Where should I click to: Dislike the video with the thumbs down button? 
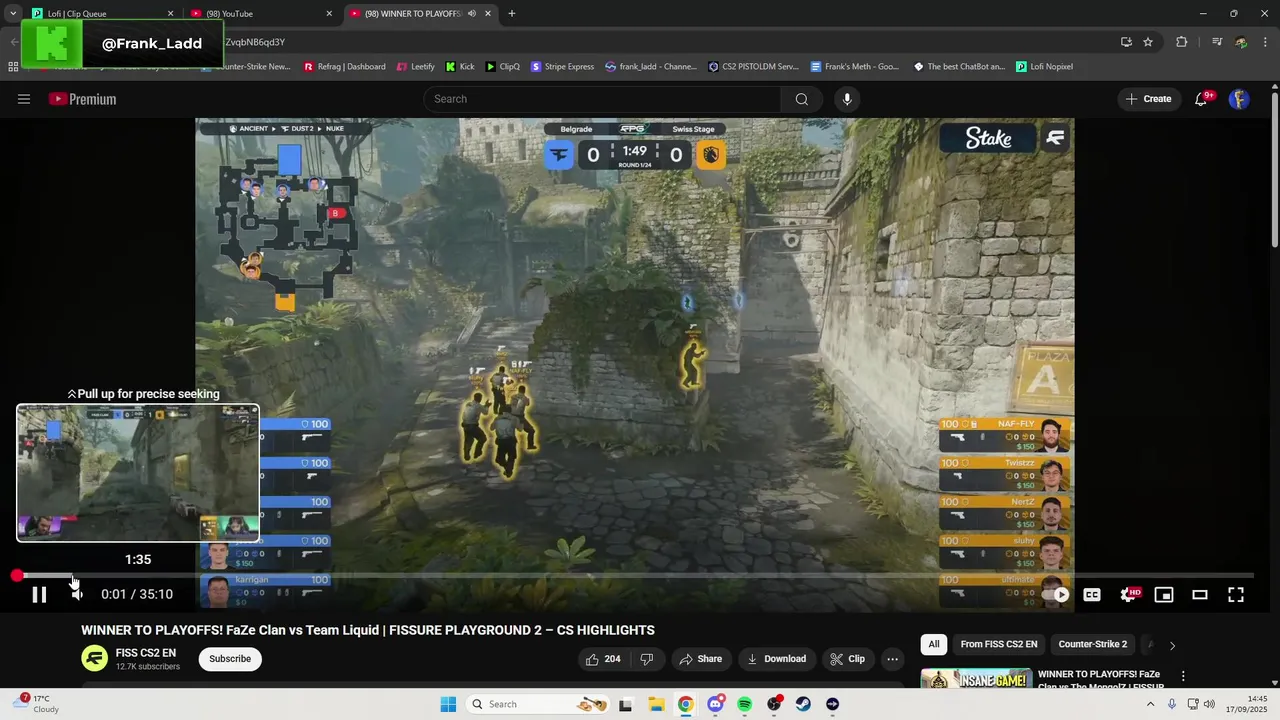(x=647, y=659)
